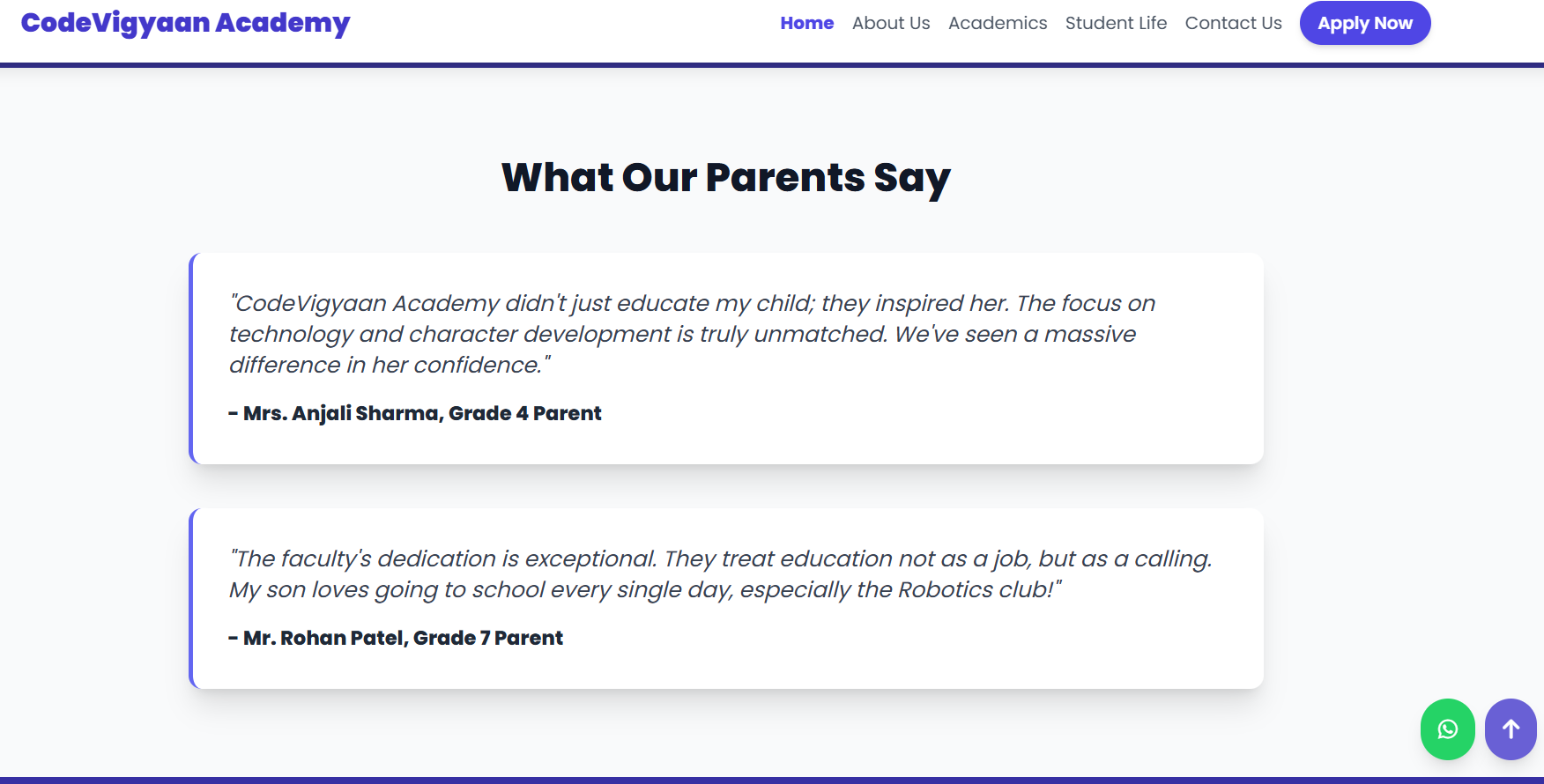Open the Academics page
Screen dimensions: 1544x784
[997, 23]
